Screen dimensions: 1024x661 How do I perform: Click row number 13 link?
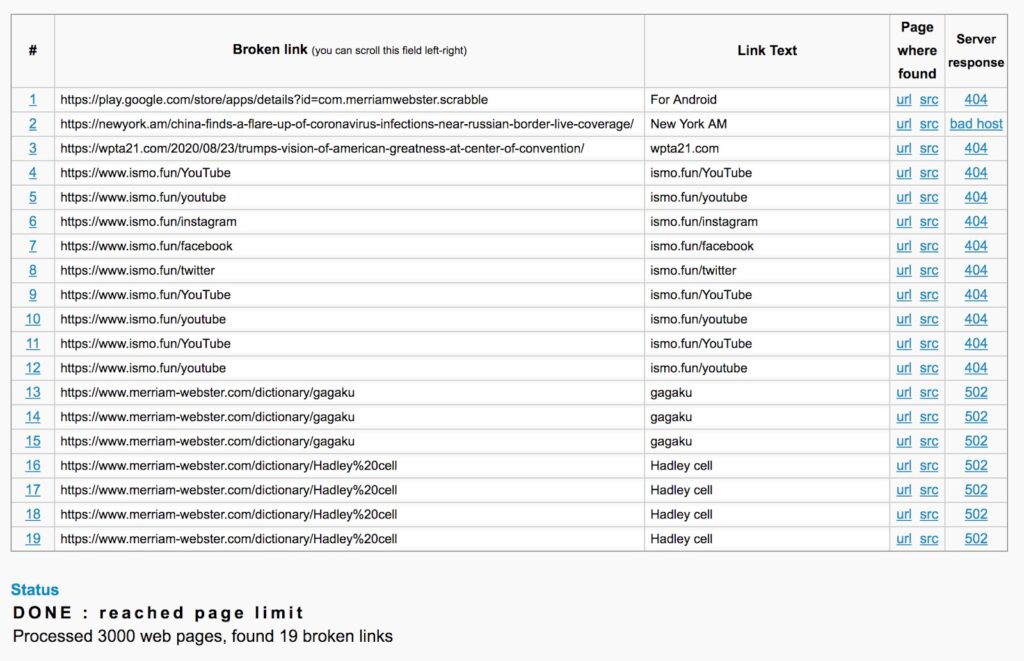pos(33,393)
